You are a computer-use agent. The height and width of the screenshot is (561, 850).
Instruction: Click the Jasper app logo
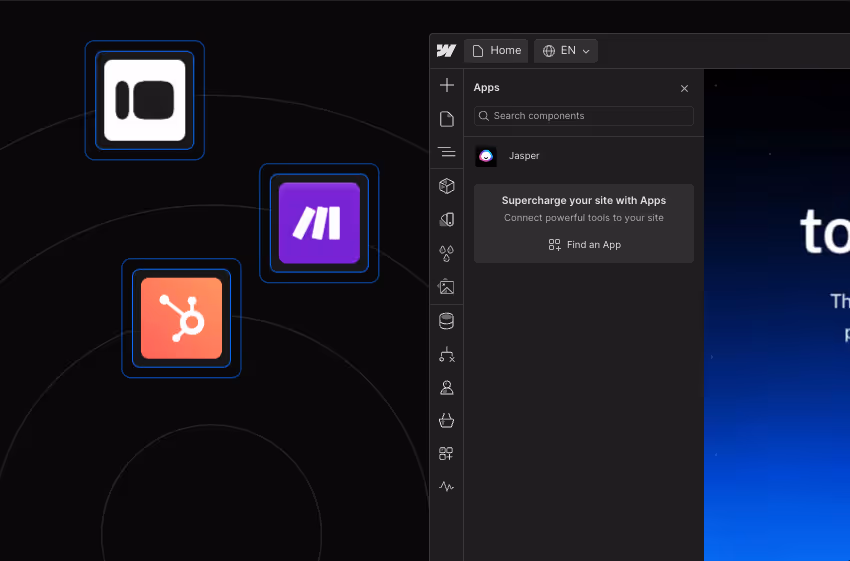coord(486,156)
